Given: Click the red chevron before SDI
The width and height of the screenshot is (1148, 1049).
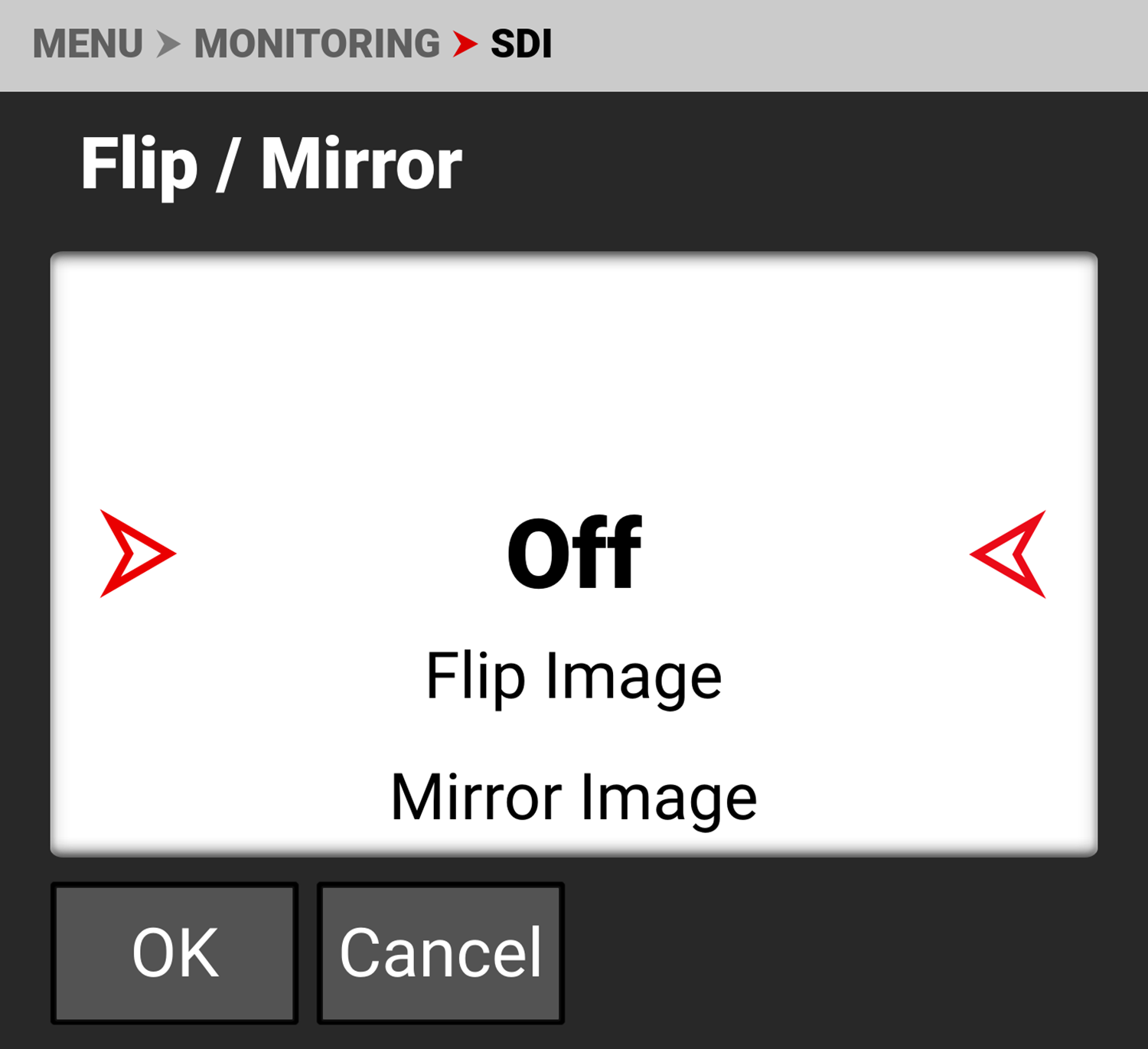Looking at the screenshot, I should click(465, 44).
